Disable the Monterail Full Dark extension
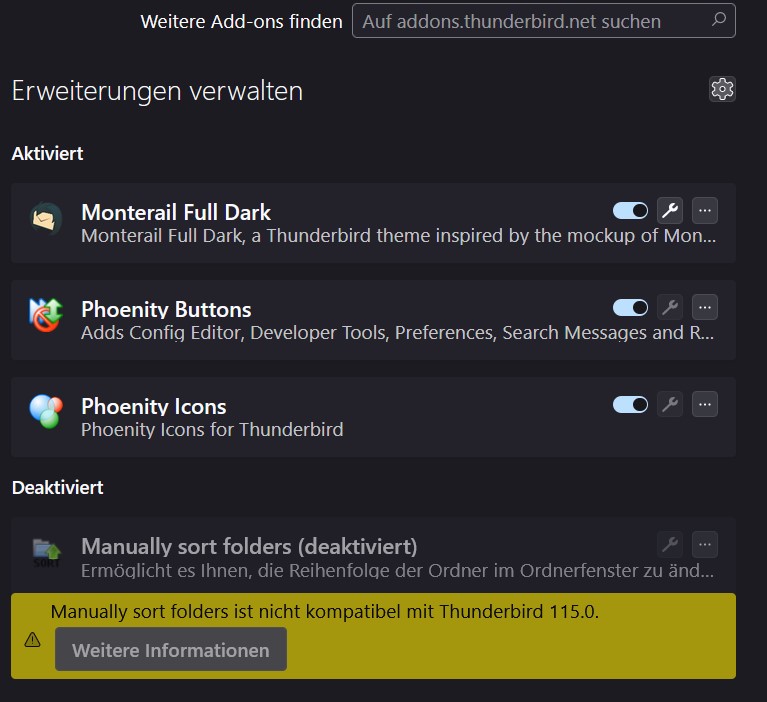Screen dimensions: 767x702 630,210
